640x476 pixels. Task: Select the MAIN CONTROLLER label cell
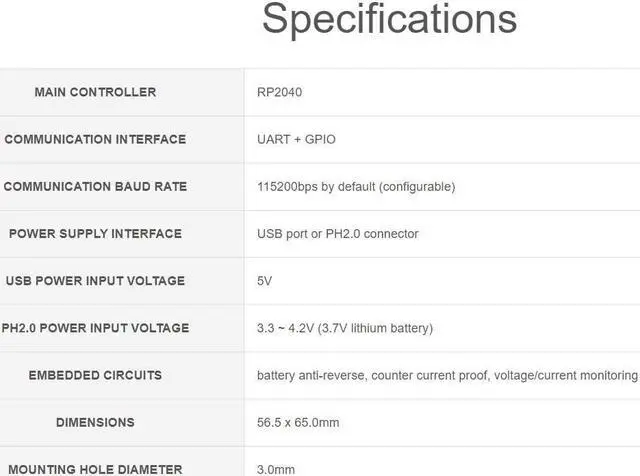[95, 92]
